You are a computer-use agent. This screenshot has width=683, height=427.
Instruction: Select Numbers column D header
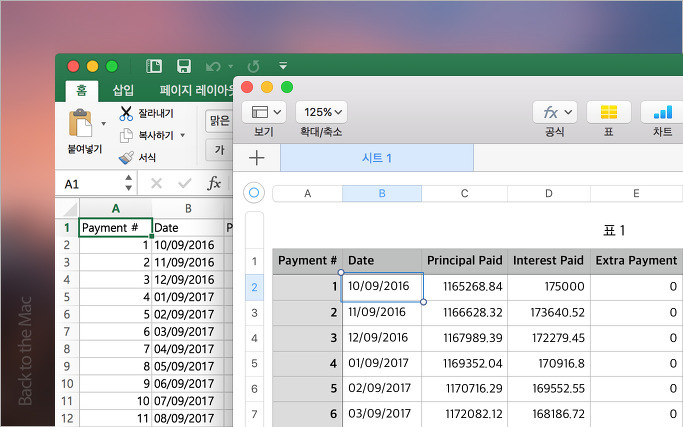tap(549, 193)
